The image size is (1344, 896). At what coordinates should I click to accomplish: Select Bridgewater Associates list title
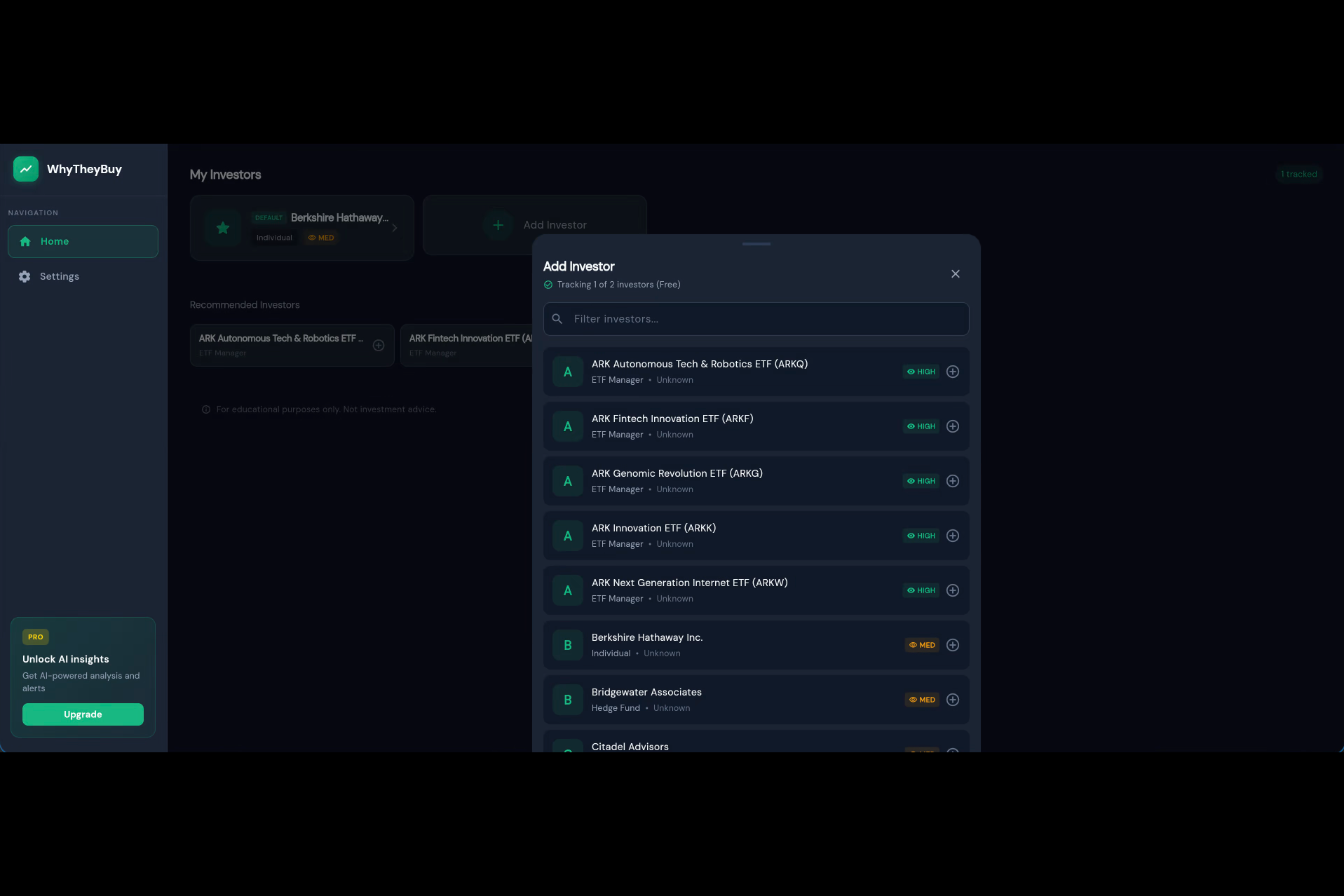tap(646, 692)
